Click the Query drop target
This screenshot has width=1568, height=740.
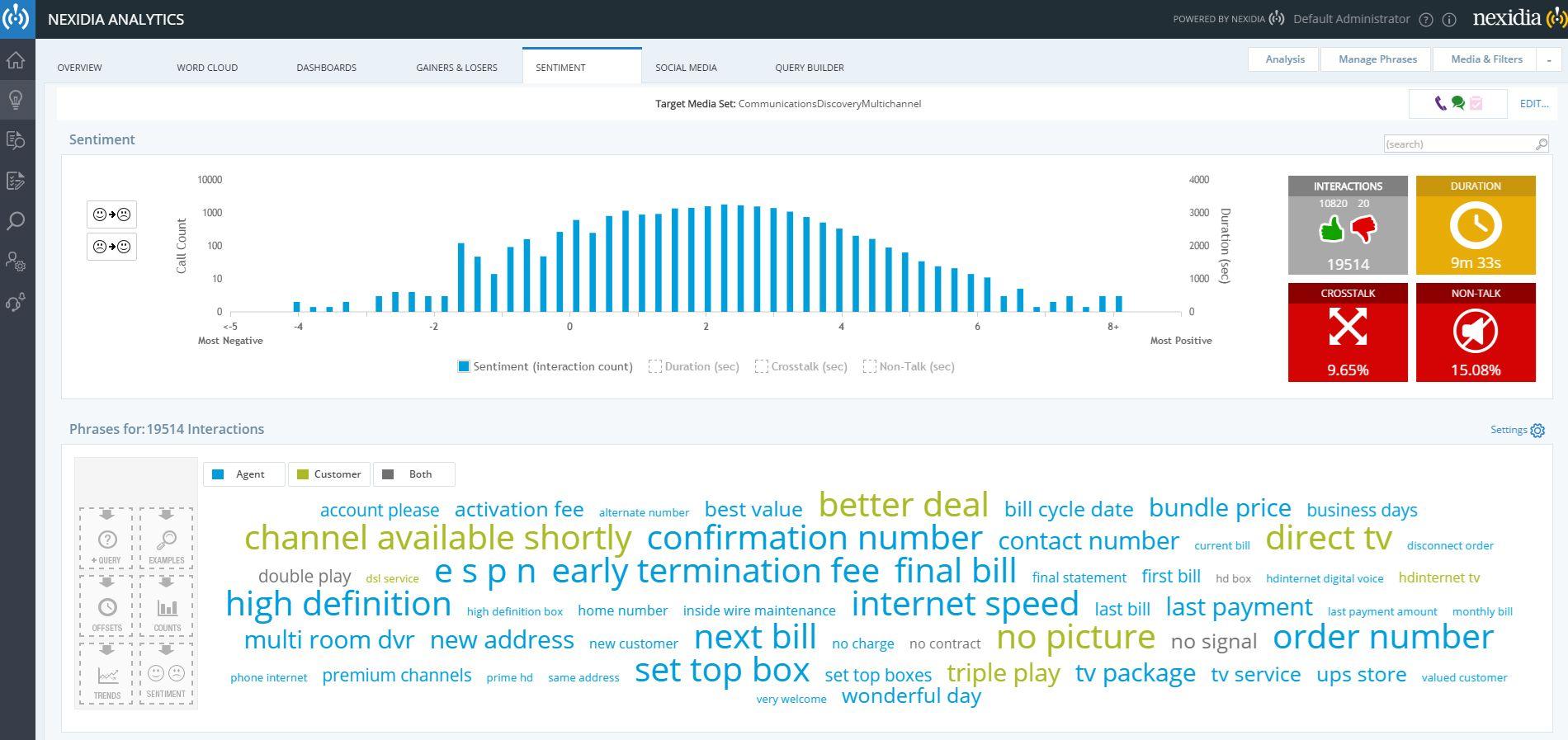106,538
